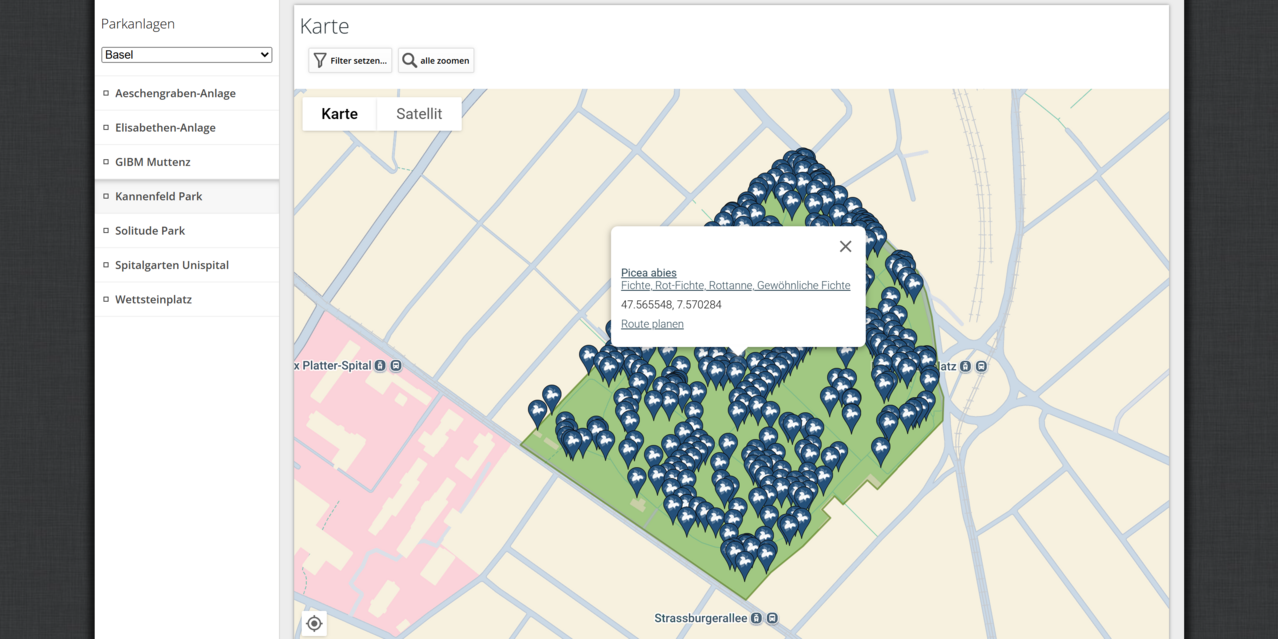
Task: Open the Basel city dropdown
Action: click(x=186, y=55)
